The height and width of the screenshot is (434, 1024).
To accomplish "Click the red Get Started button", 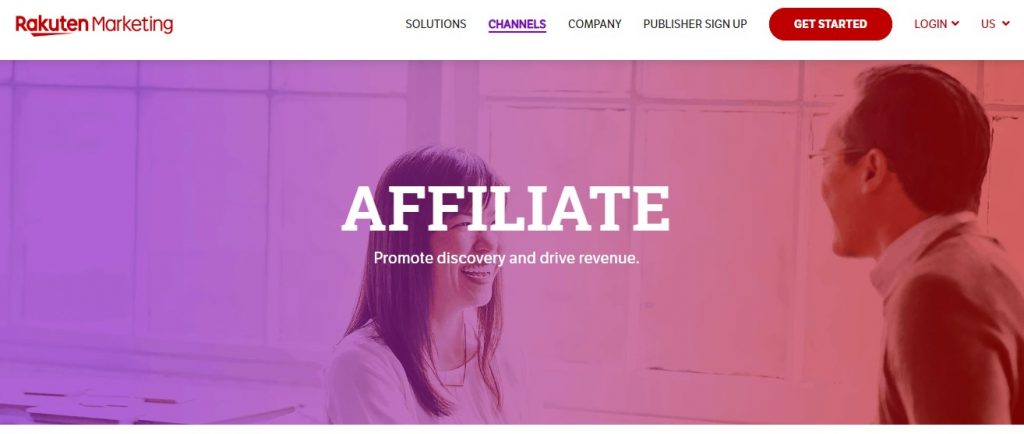I will (x=830, y=24).
